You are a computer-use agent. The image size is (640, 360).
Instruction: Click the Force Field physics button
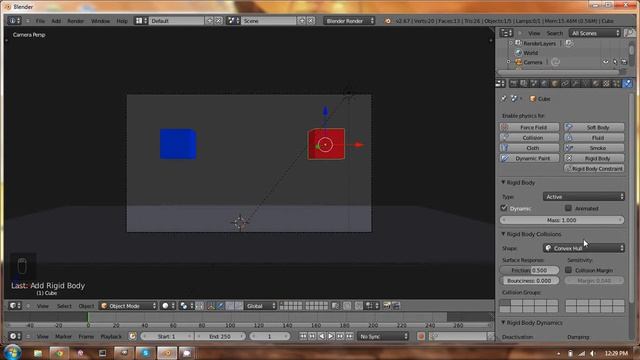529,127
